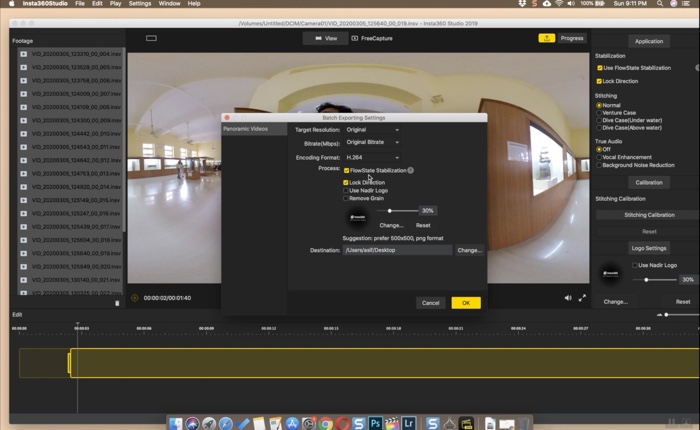700x430 pixels.
Task: Open Target Resolution dropdown
Action: (x=372, y=129)
